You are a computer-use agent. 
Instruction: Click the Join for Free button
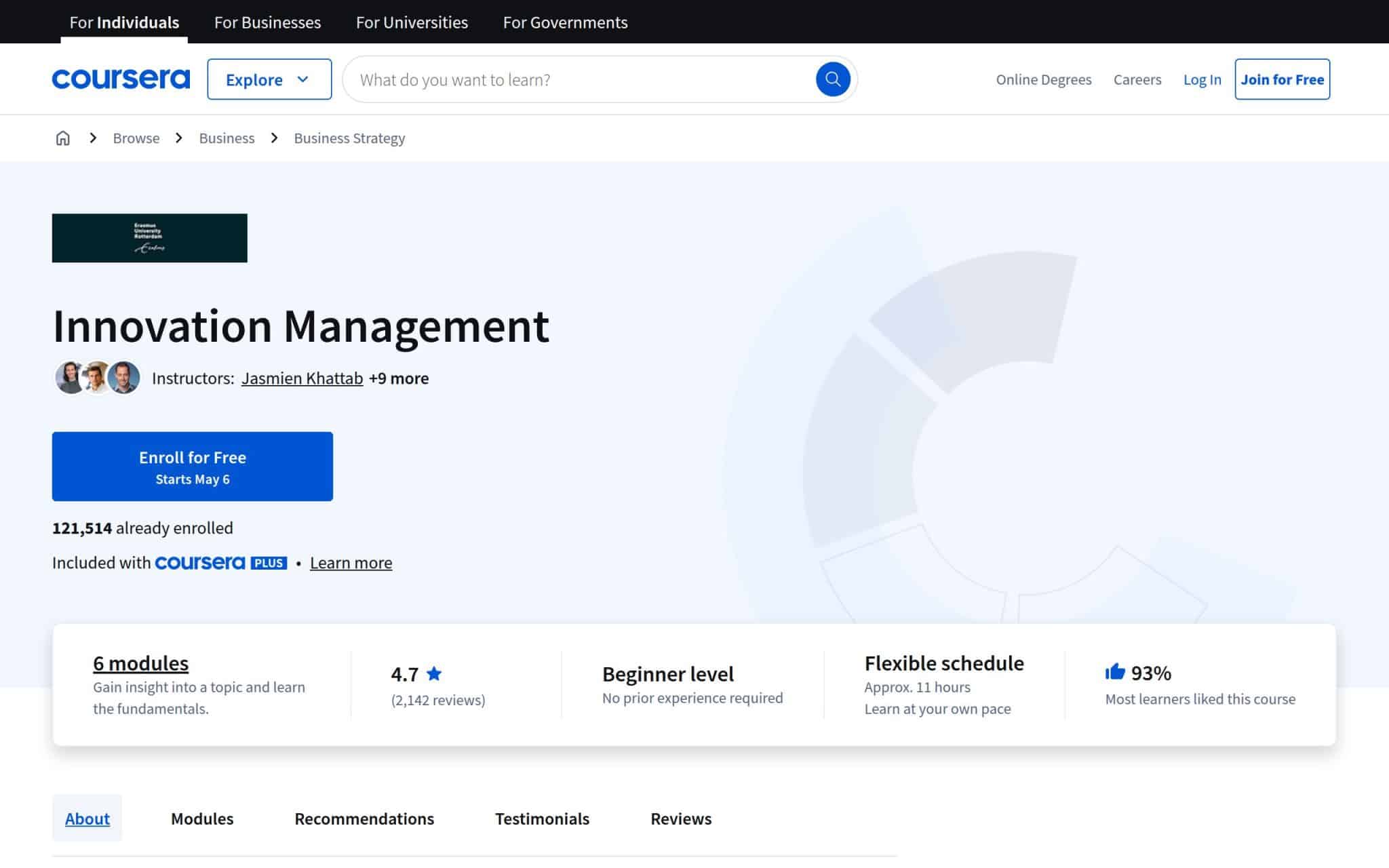tap(1283, 79)
